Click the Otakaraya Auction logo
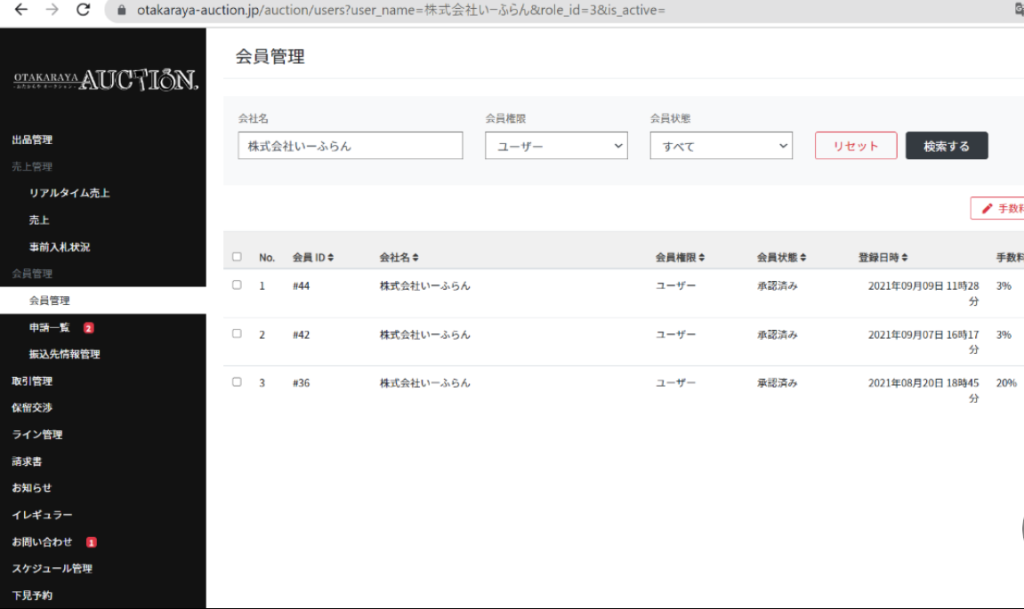1024x609 pixels. click(105, 80)
